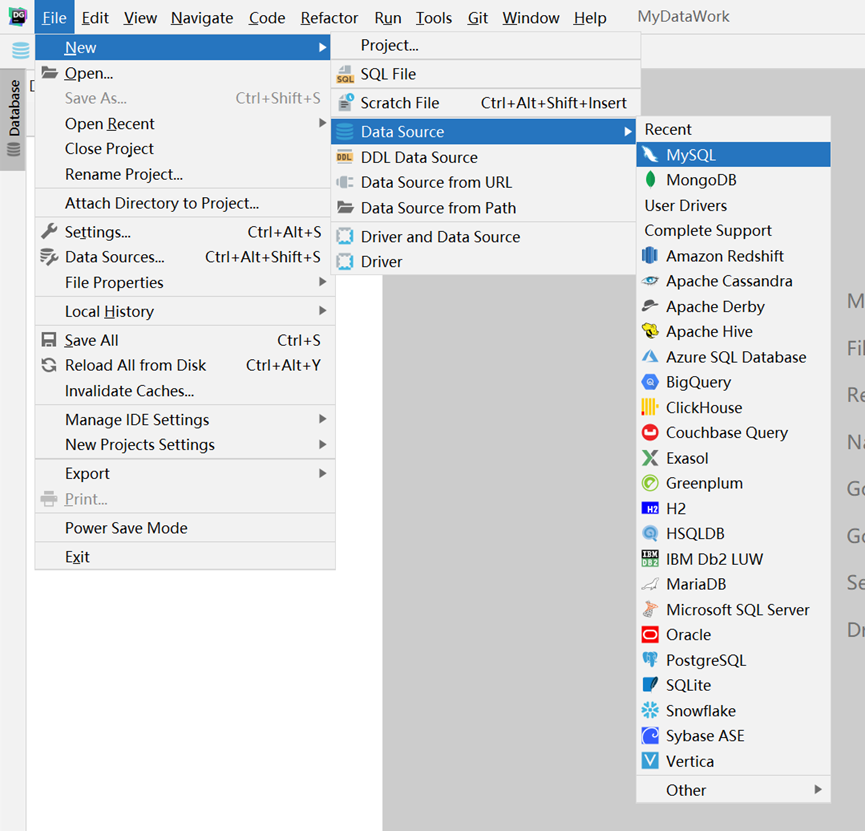Choose Data Sources... entry
The height and width of the screenshot is (831, 865).
tap(185, 257)
